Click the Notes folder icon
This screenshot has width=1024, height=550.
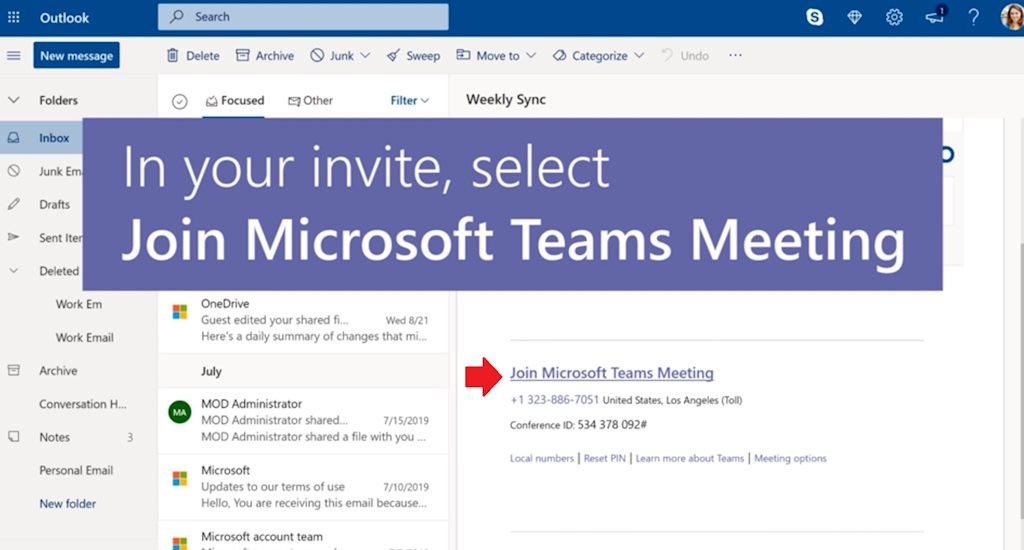[x=14, y=436]
